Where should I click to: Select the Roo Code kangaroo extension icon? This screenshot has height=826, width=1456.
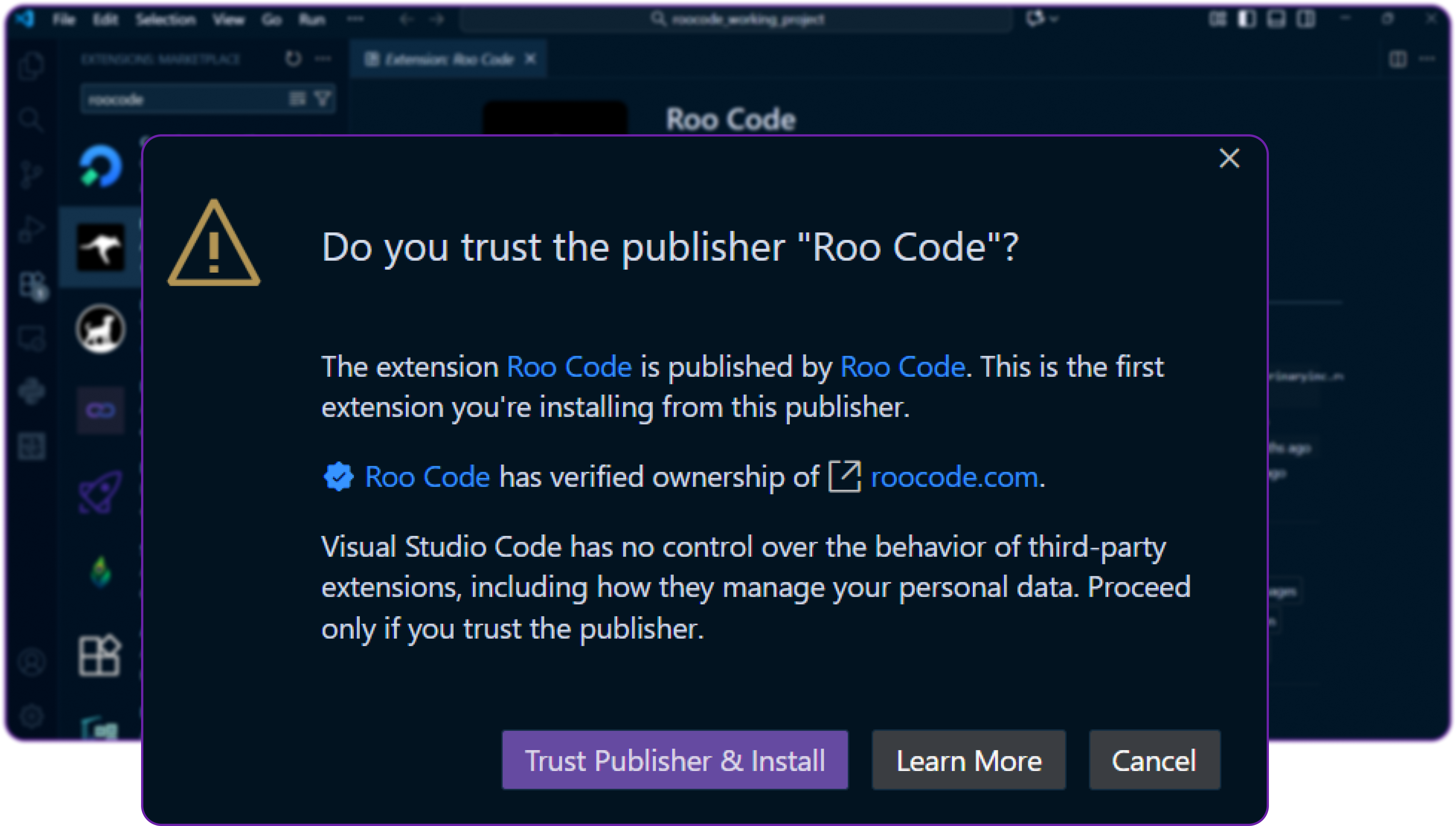click(x=100, y=247)
